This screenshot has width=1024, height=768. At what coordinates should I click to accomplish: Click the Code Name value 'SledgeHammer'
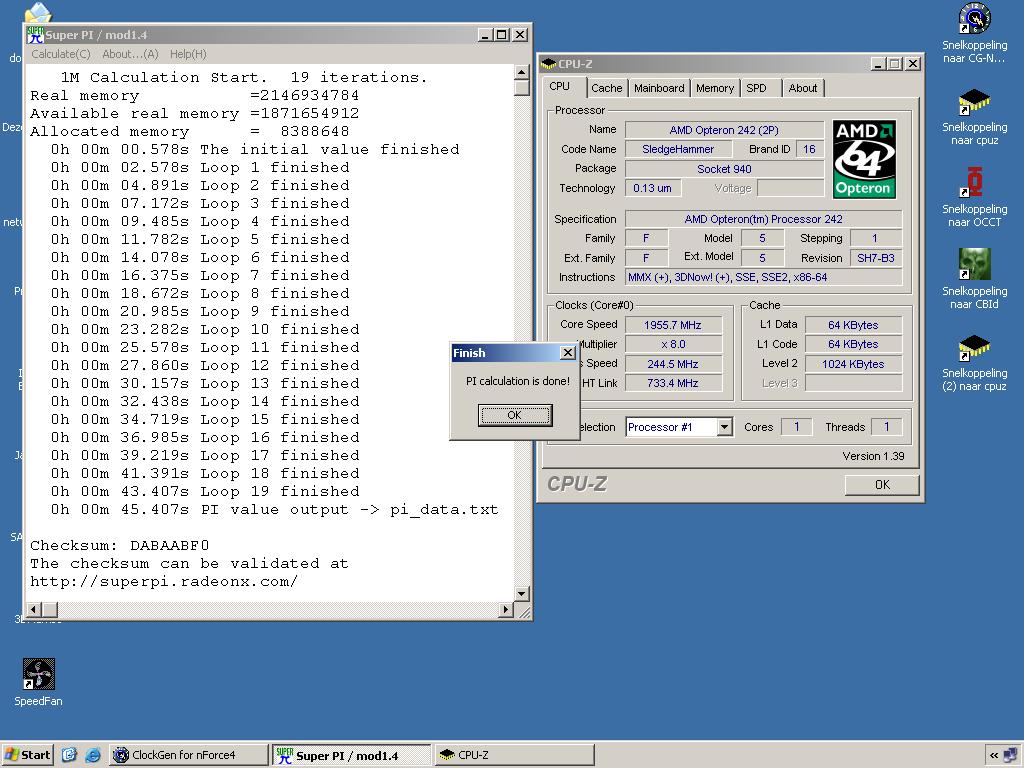(x=678, y=149)
